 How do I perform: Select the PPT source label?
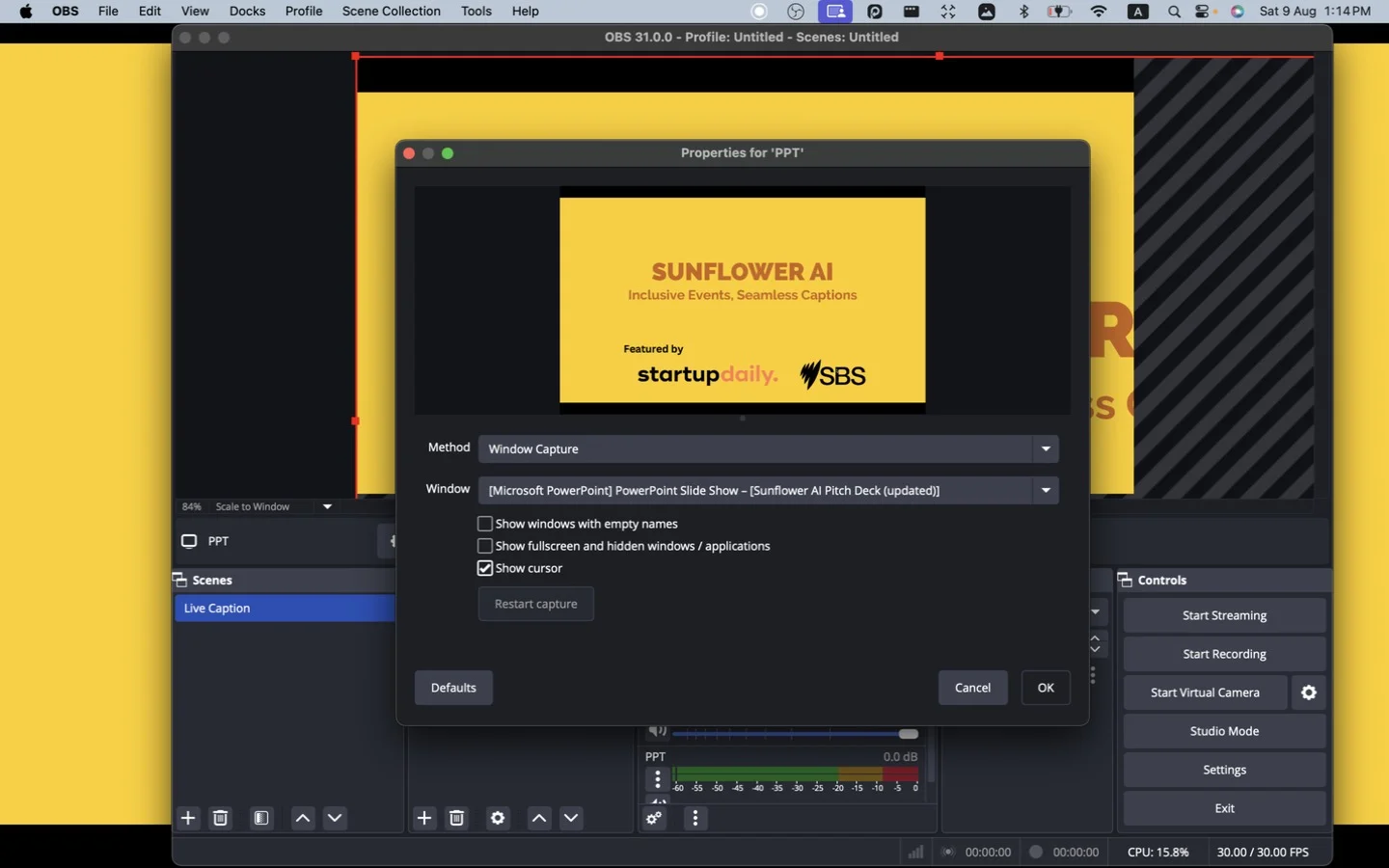219,541
